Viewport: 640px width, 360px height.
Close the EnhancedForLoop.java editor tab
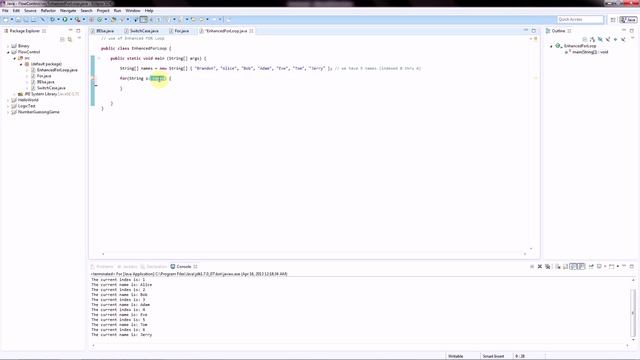click(x=251, y=31)
